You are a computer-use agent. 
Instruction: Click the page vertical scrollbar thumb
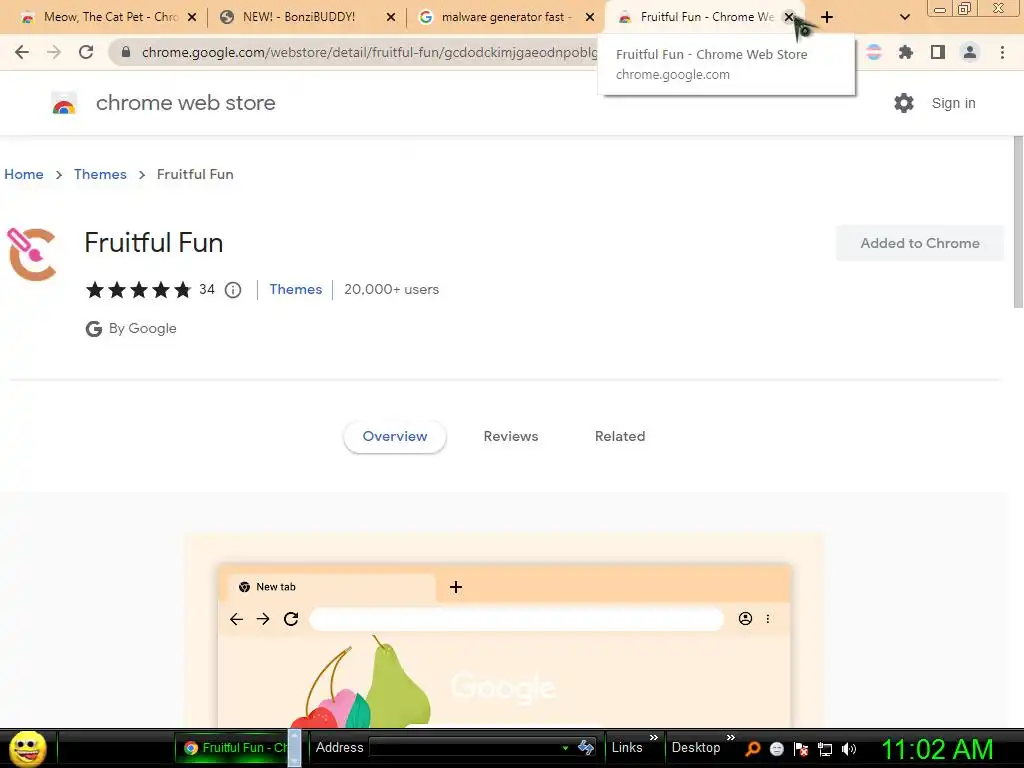1018,222
